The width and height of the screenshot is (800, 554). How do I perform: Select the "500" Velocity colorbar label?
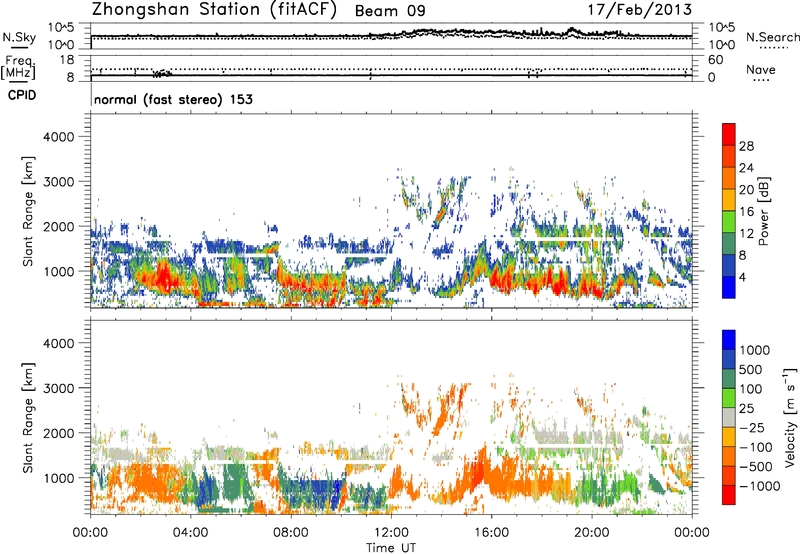(x=751, y=369)
